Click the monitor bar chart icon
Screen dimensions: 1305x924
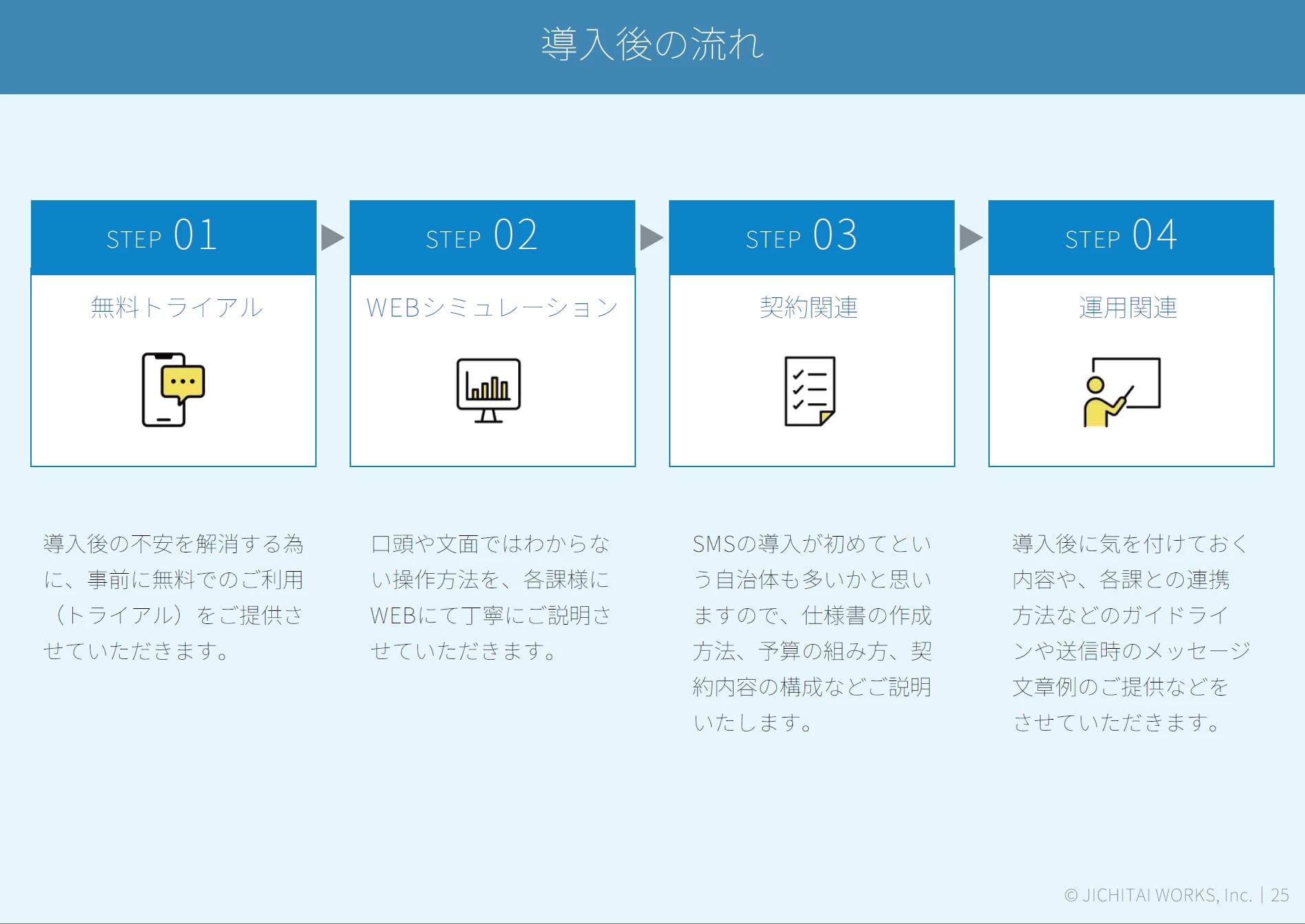click(x=488, y=390)
